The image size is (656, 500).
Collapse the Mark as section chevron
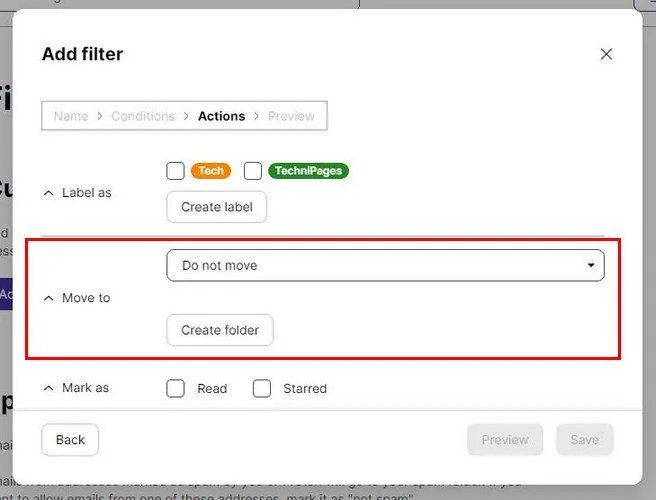pyautogui.click(x=49, y=388)
